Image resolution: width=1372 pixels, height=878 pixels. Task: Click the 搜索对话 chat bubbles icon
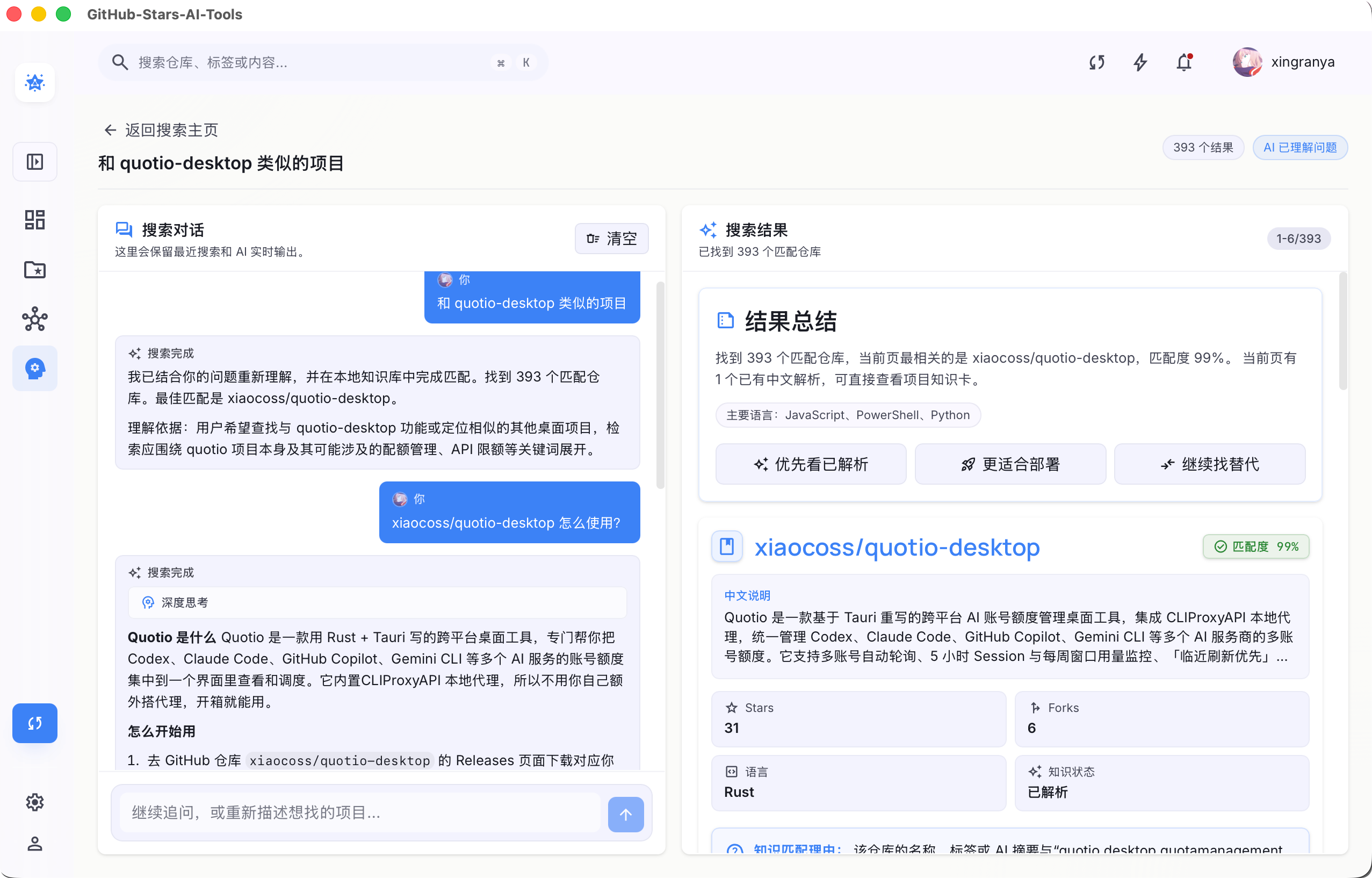tap(124, 230)
